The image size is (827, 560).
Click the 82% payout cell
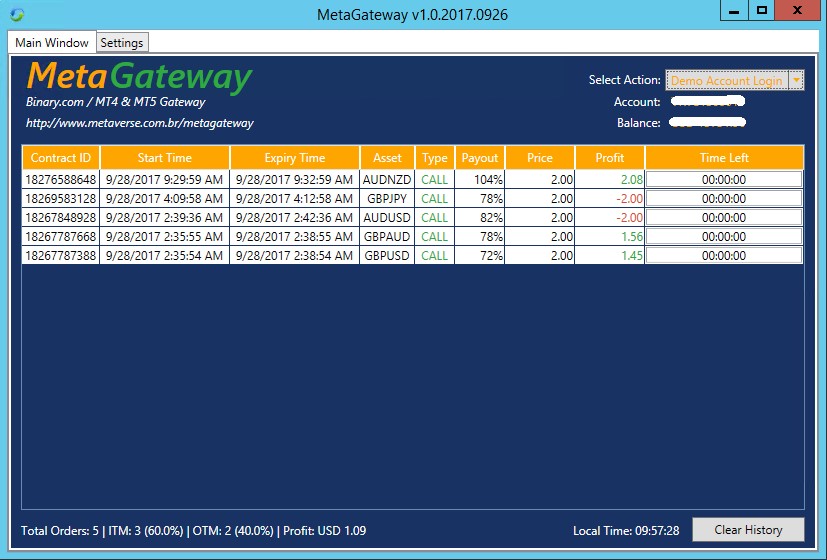pos(479,218)
